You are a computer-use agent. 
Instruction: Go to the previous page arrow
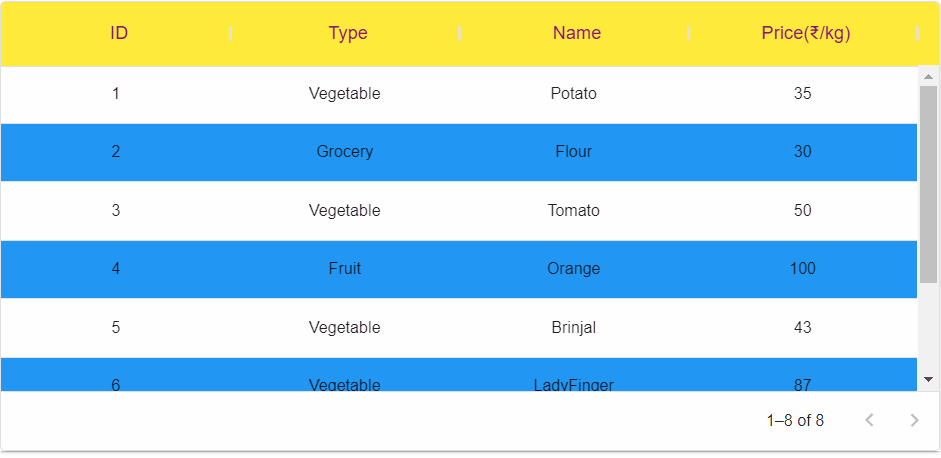869,420
